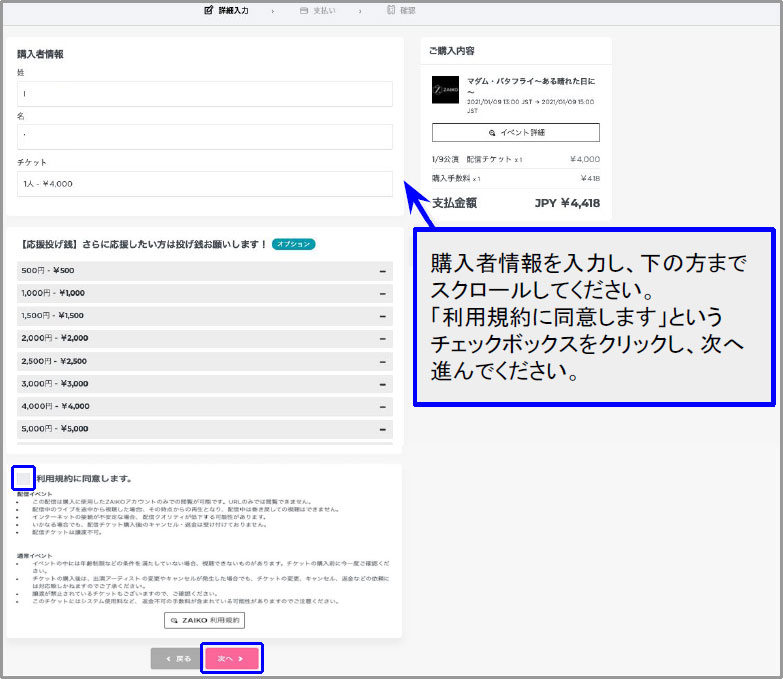Click the event title マダム・バタフライ
This screenshot has width=783, height=679.
click(x=531, y=85)
